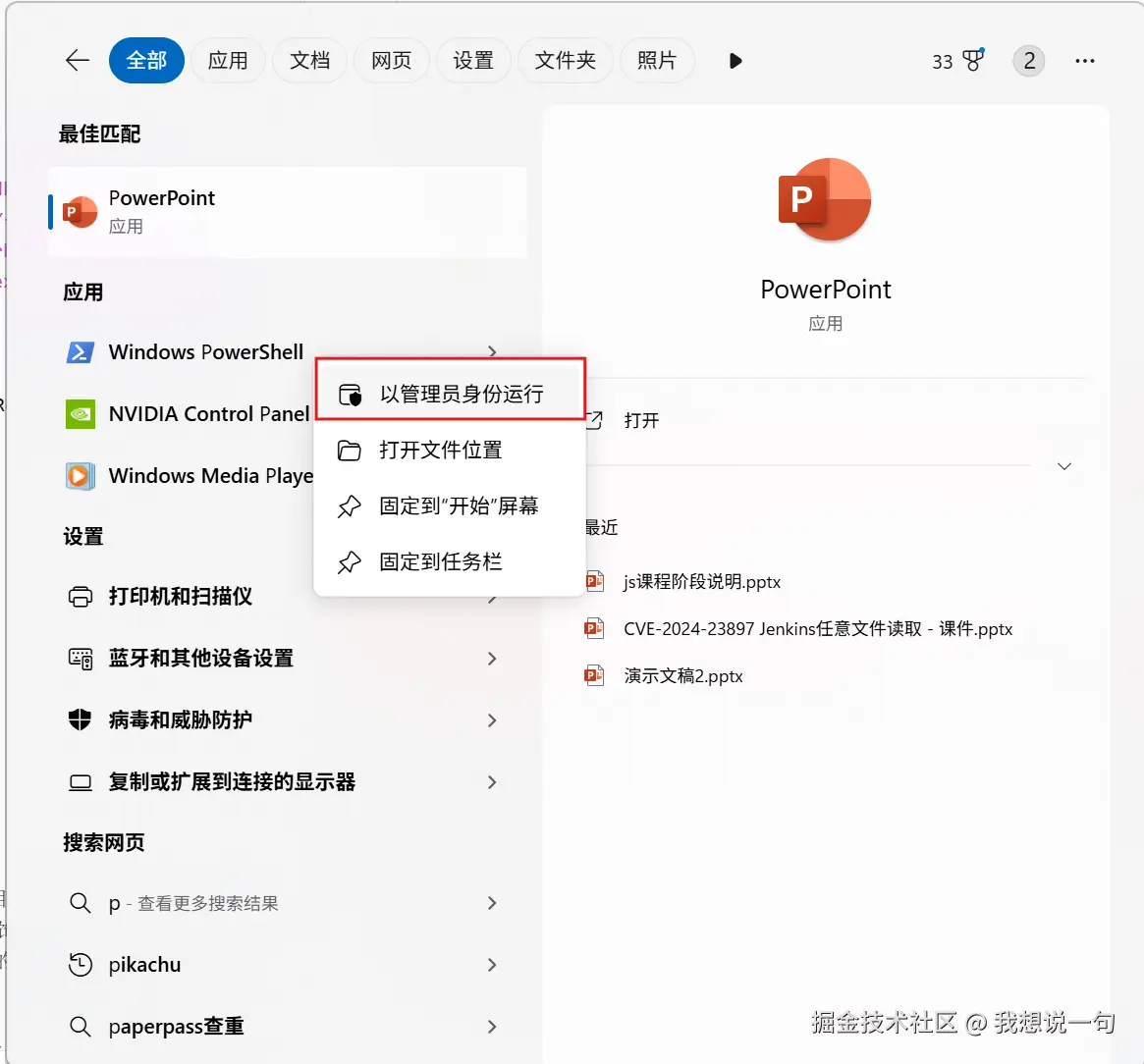The height and width of the screenshot is (1064, 1144).
Task: Expand the paperpass查重 suggestion chevron
Action: pyautogui.click(x=492, y=1027)
